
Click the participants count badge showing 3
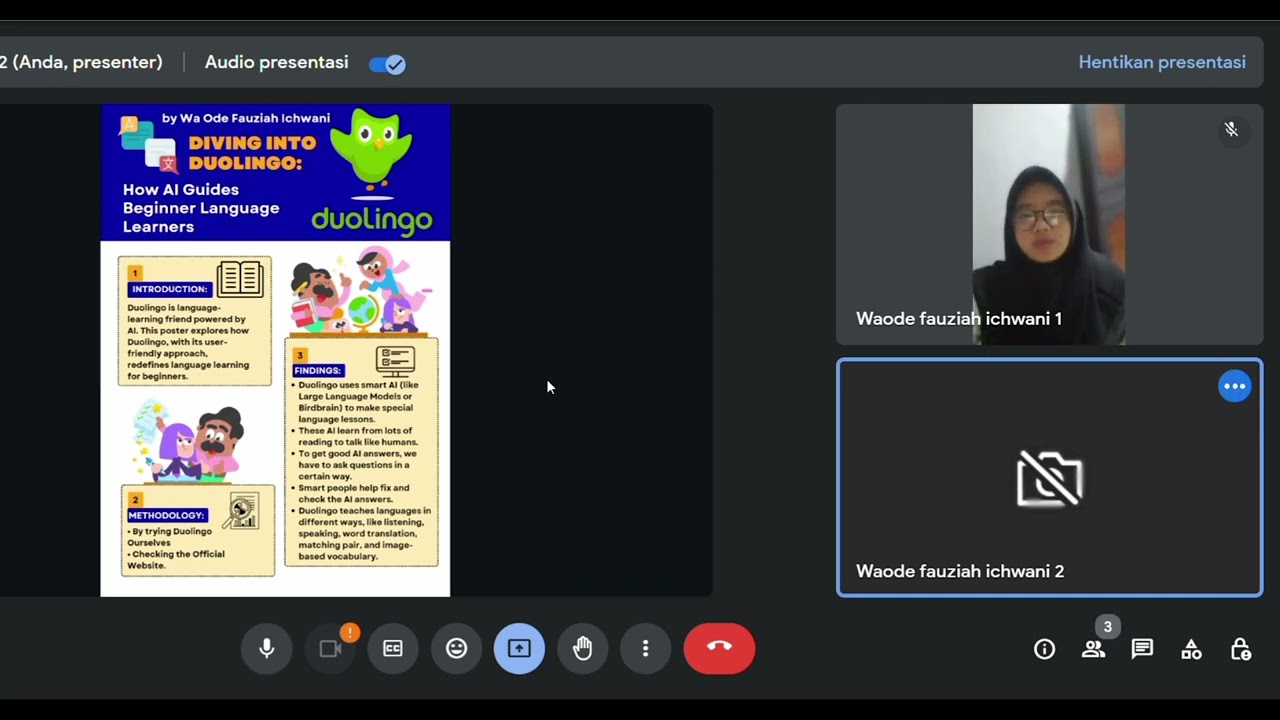coord(1107,627)
